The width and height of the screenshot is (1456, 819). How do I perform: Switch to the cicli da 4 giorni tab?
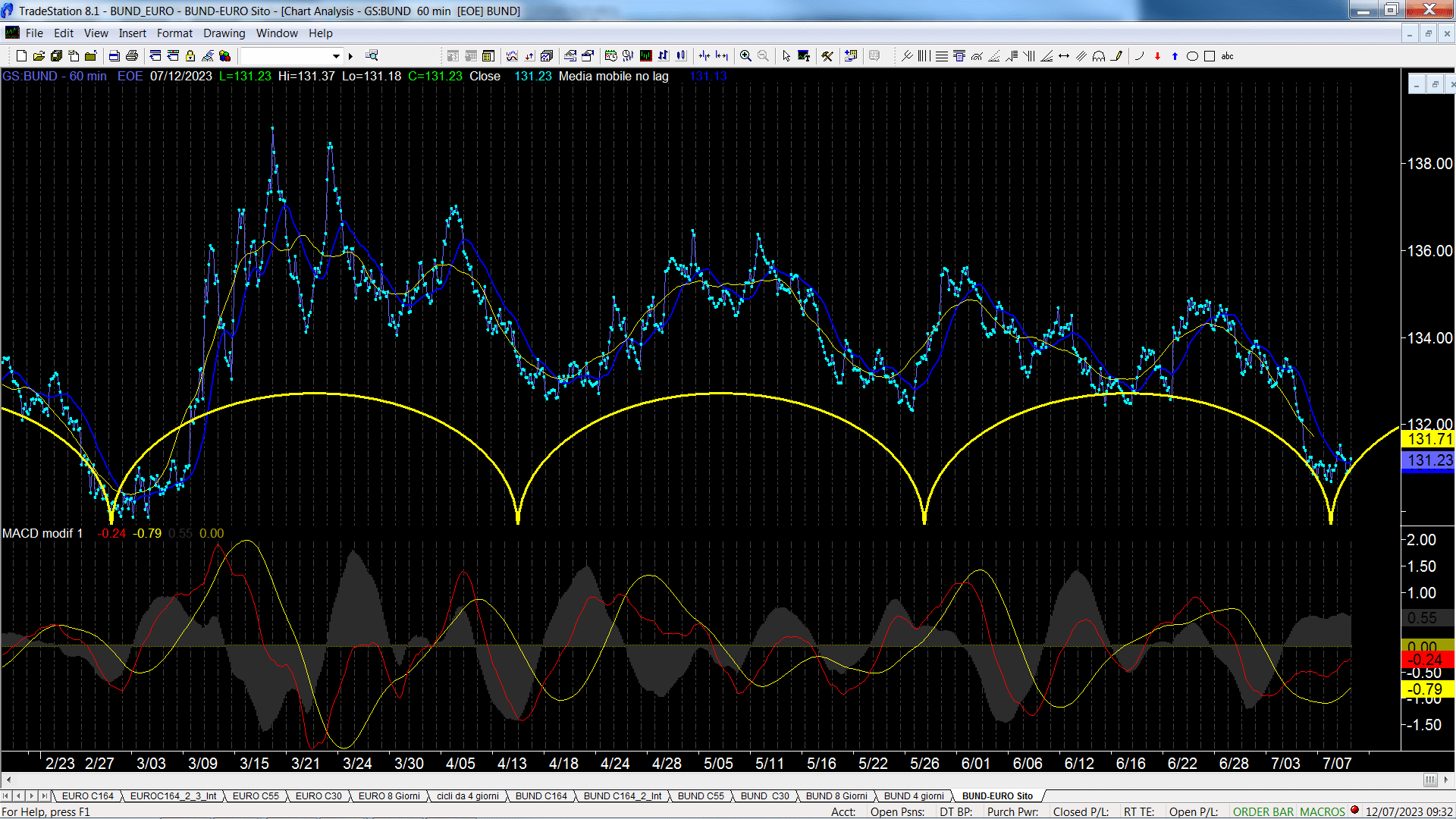point(467,796)
